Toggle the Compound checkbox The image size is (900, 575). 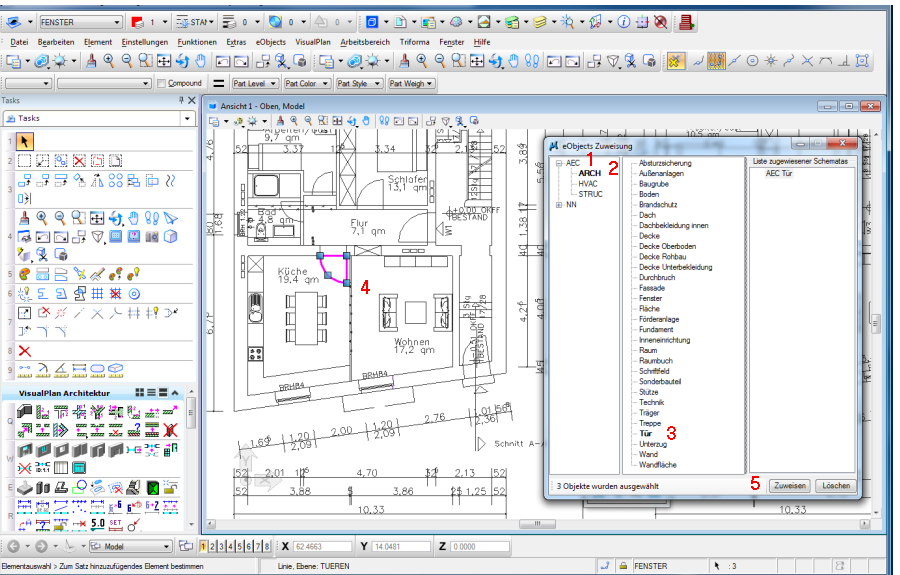(161, 83)
